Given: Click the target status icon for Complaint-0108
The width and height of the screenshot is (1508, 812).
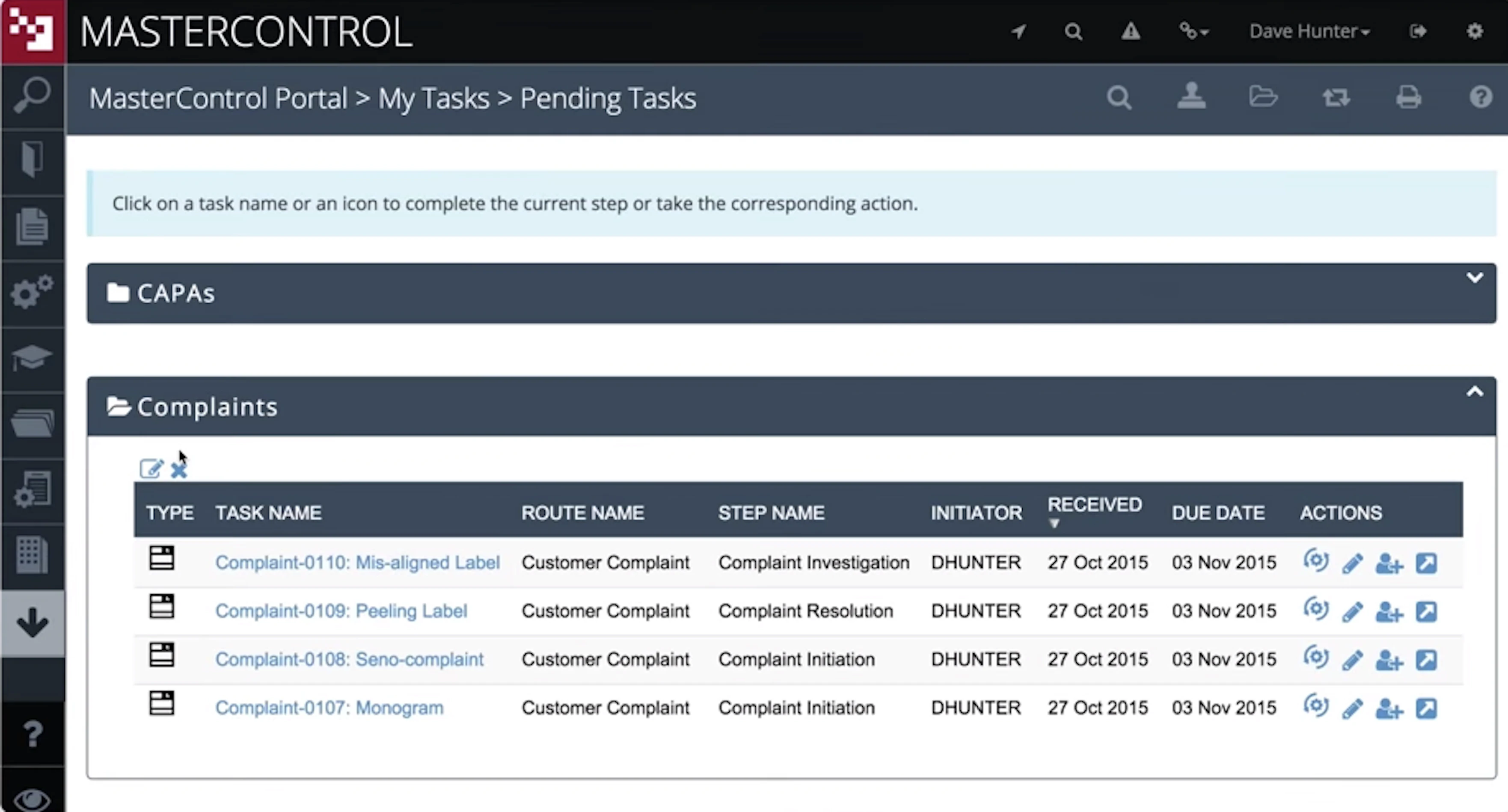Looking at the screenshot, I should pos(1315,658).
